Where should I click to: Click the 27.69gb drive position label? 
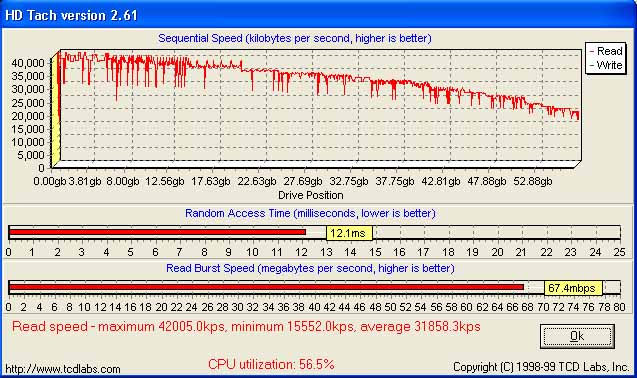303,181
